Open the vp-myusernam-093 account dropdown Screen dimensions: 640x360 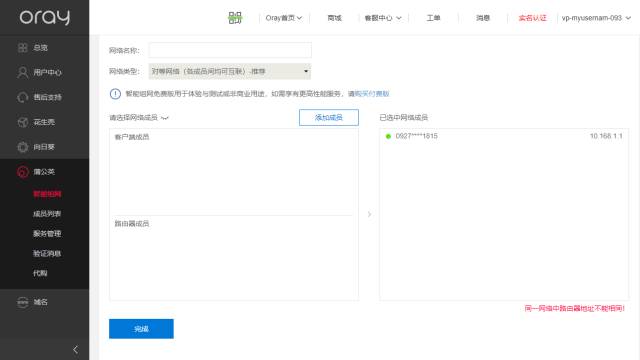(x=596, y=18)
